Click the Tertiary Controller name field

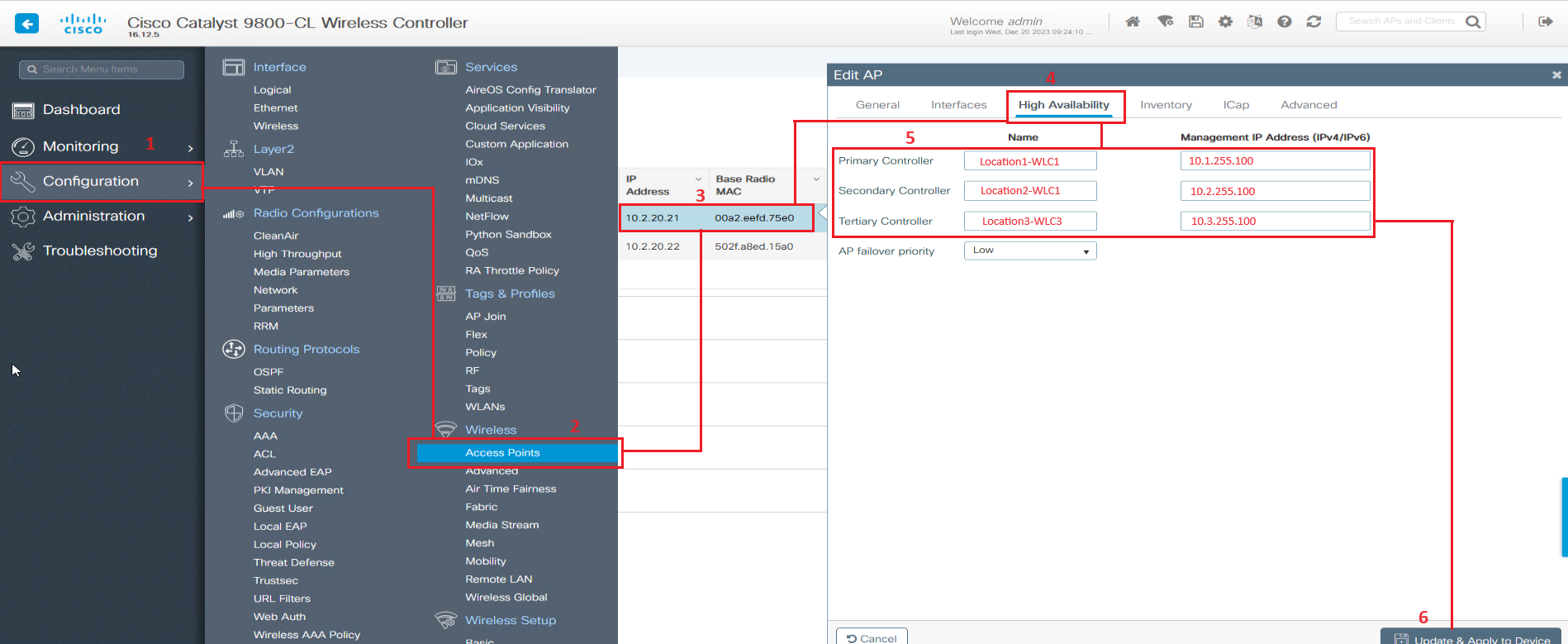coord(1030,222)
